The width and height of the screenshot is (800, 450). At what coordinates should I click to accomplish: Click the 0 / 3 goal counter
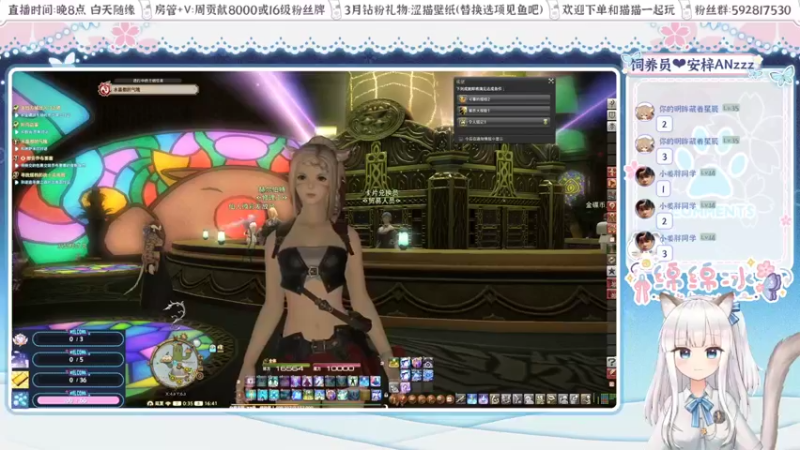click(77, 339)
